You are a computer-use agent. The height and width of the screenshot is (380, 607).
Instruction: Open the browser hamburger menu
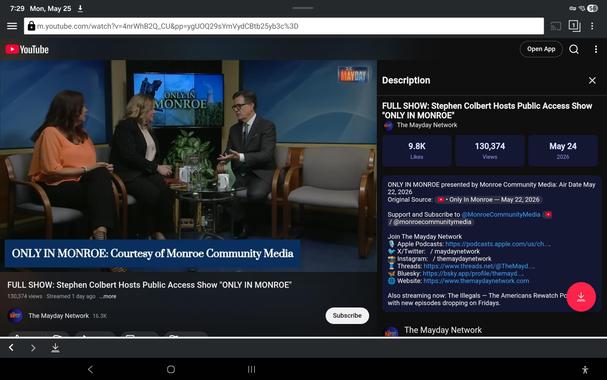click(12, 26)
